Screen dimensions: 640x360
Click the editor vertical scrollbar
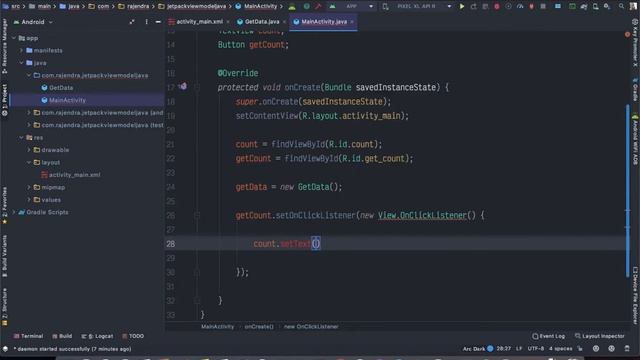pos(627,191)
